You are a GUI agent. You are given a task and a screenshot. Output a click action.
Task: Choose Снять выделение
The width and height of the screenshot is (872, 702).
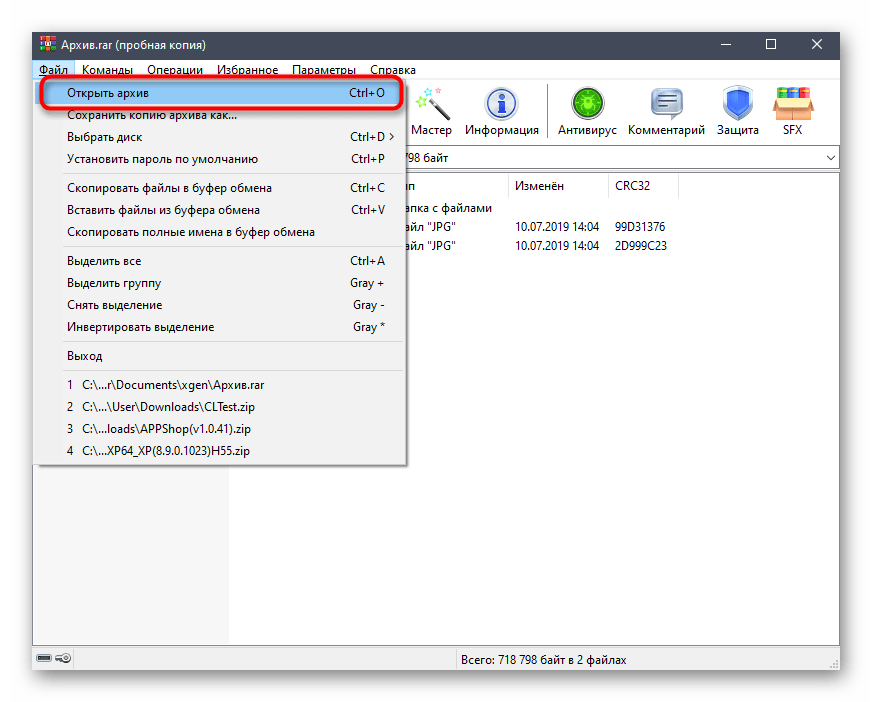click(220, 305)
